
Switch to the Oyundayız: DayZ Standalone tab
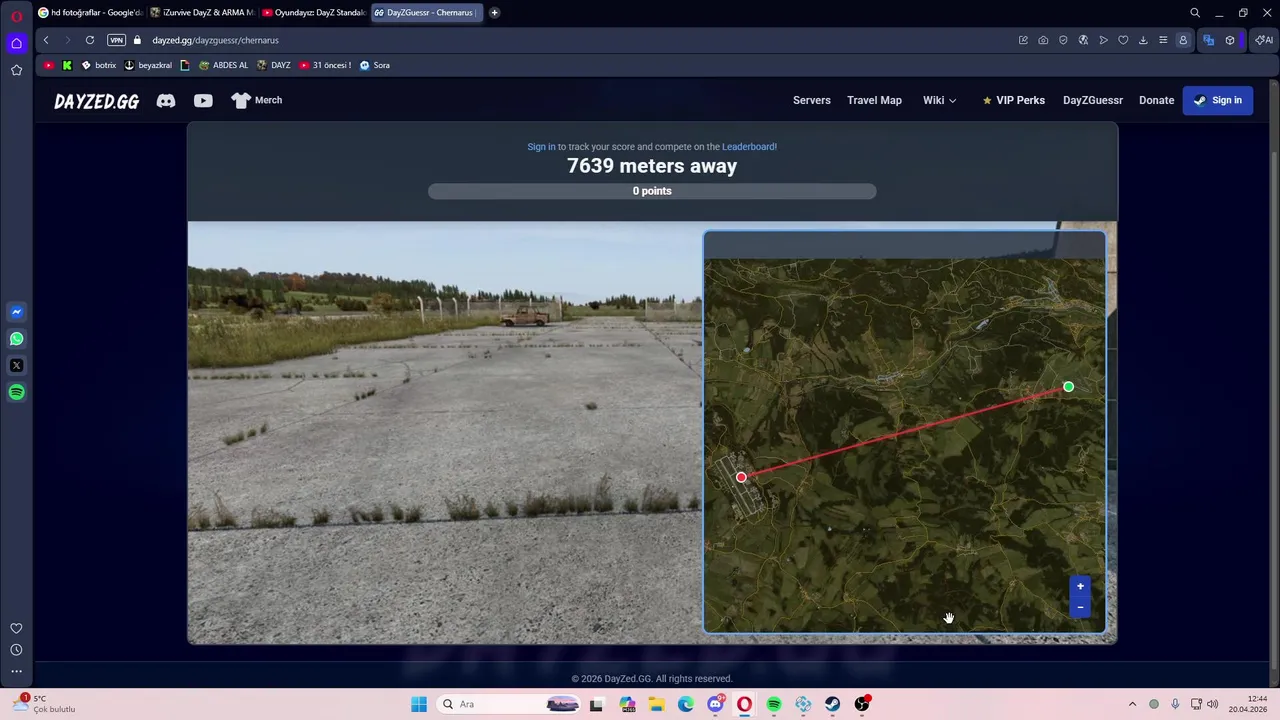(x=314, y=13)
